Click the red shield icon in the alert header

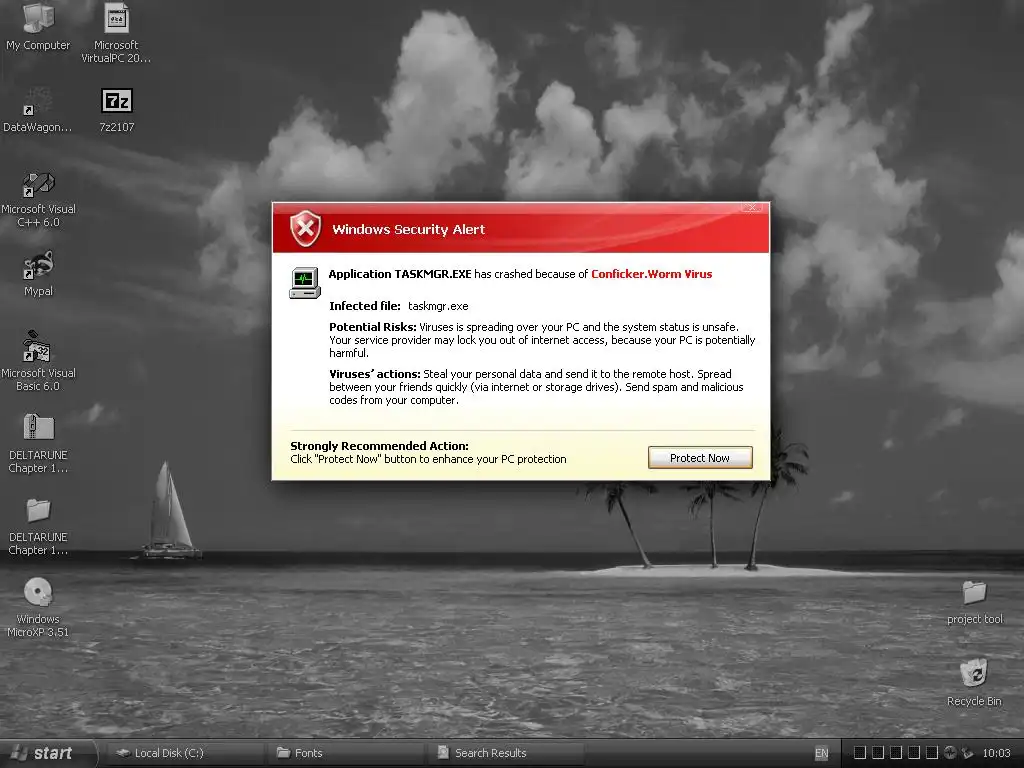point(305,229)
